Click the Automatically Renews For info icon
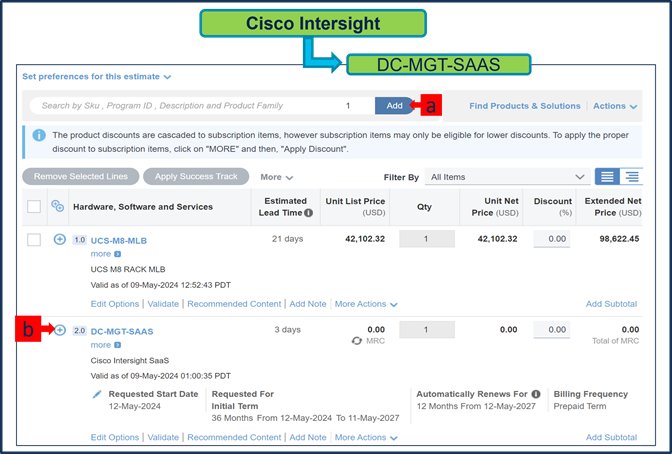Screen dimensions: 672x454 [536, 394]
